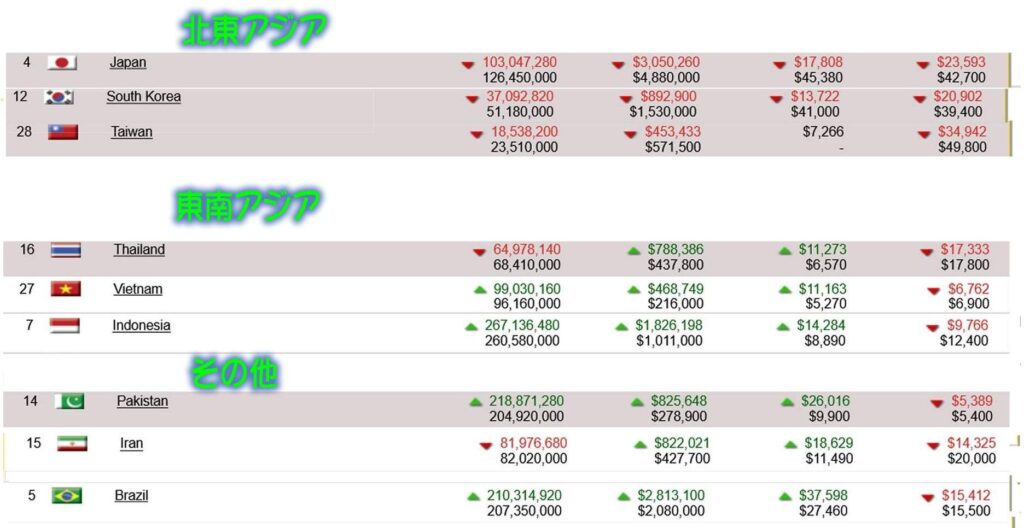Follow the Pakistan link

click(142, 401)
